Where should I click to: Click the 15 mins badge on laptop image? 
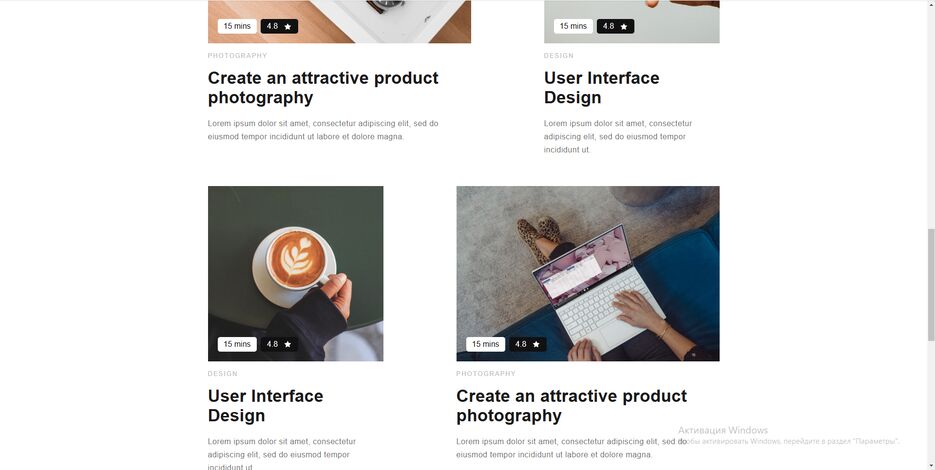(x=485, y=344)
